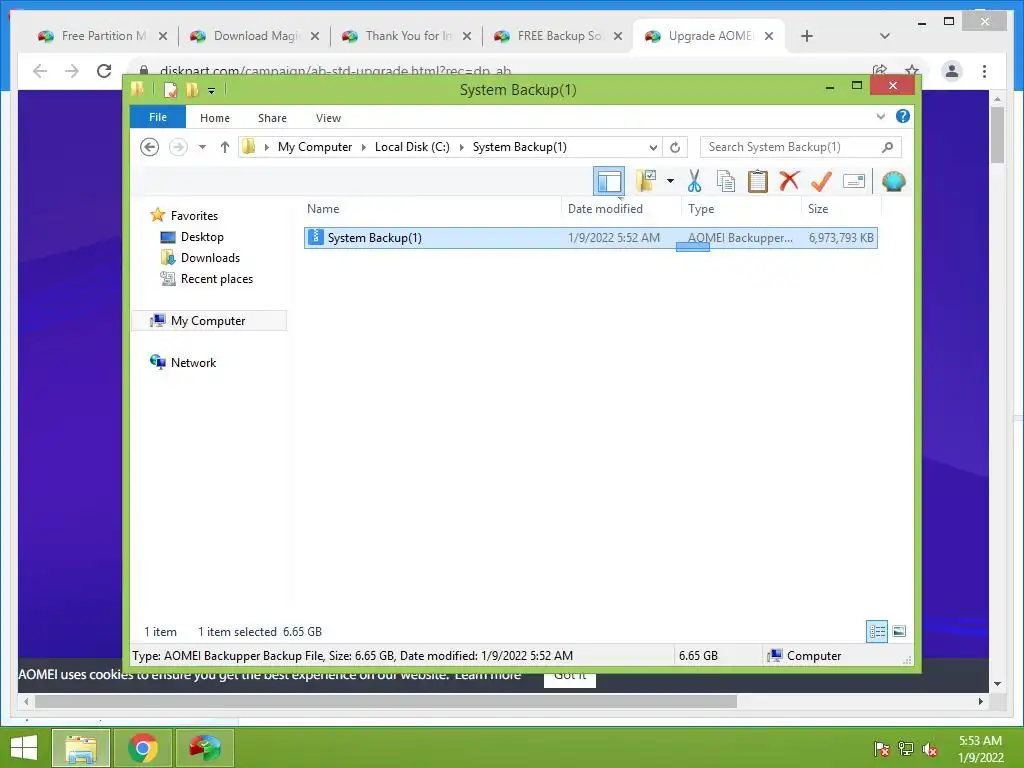Viewport: 1024px width, 768px height.
Task: Click the Up one level arrow
Action: (225, 147)
